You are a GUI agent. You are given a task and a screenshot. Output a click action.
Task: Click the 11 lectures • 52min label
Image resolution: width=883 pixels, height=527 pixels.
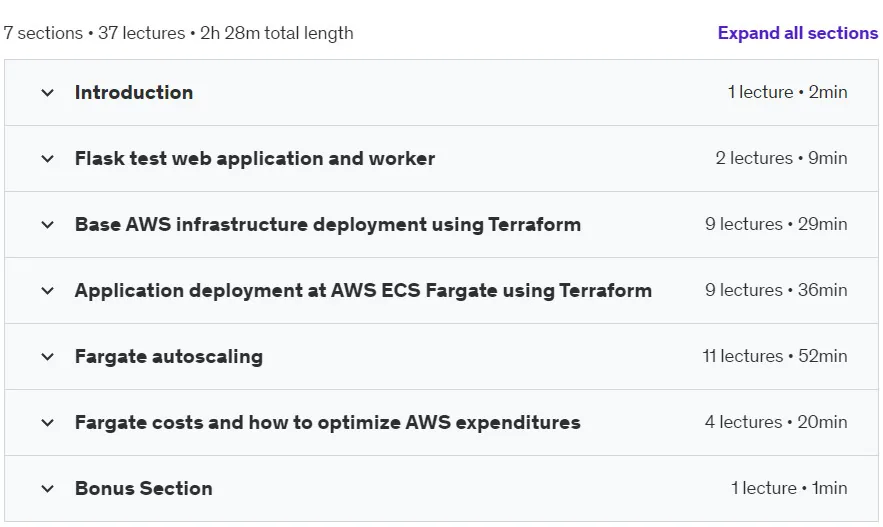tap(775, 356)
